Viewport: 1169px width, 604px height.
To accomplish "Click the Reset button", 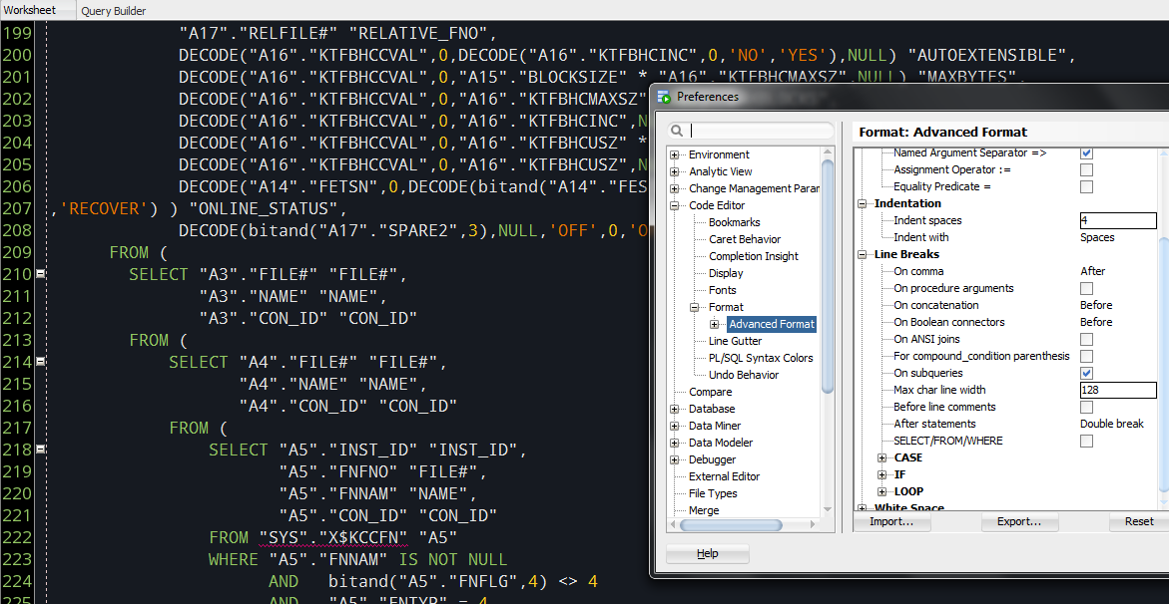I will pos(1138,522).
